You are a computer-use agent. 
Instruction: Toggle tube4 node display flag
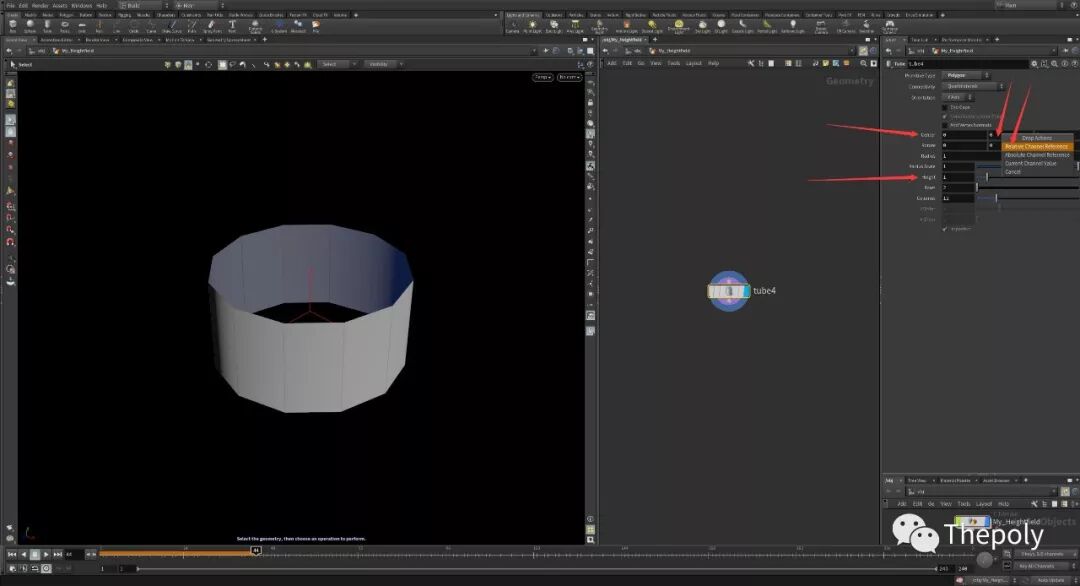point(747,291)
